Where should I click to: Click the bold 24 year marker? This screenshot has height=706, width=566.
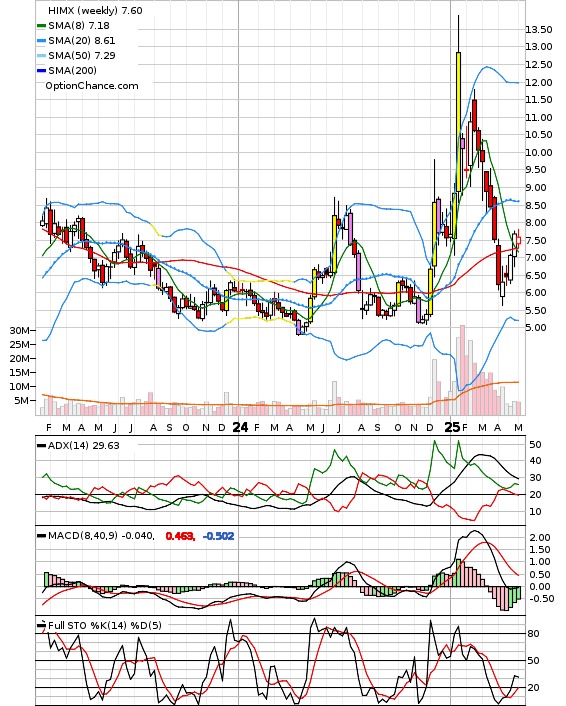(x=240, y=427)
